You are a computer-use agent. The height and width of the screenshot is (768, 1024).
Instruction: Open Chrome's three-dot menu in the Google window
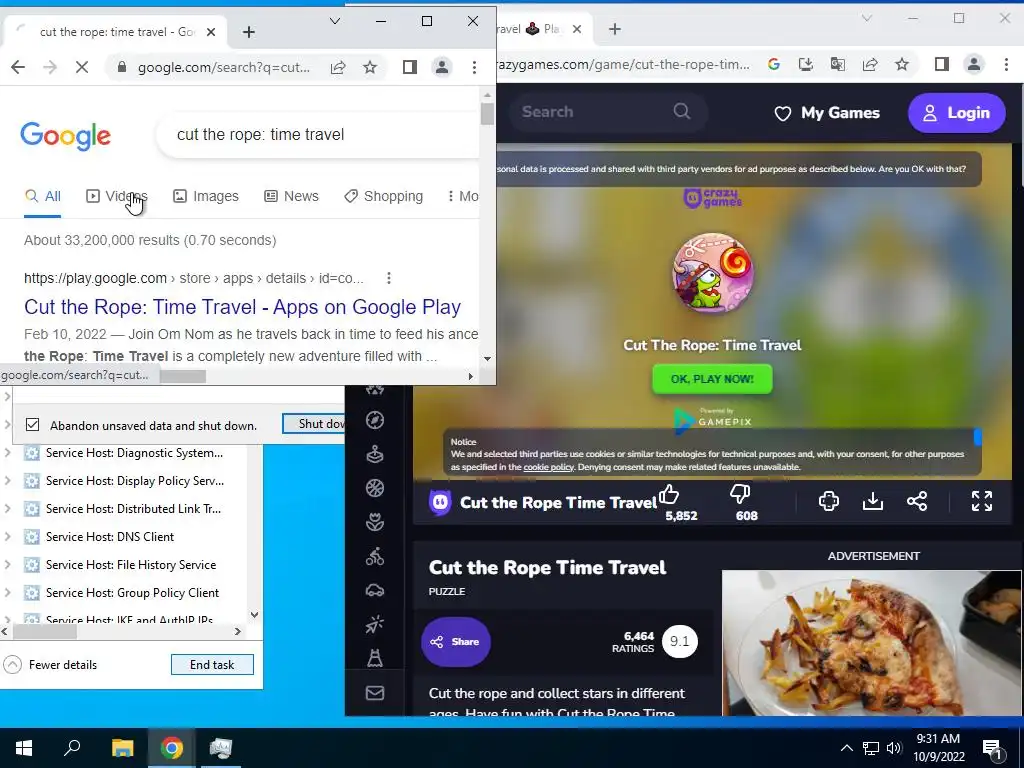click(475, 67)
